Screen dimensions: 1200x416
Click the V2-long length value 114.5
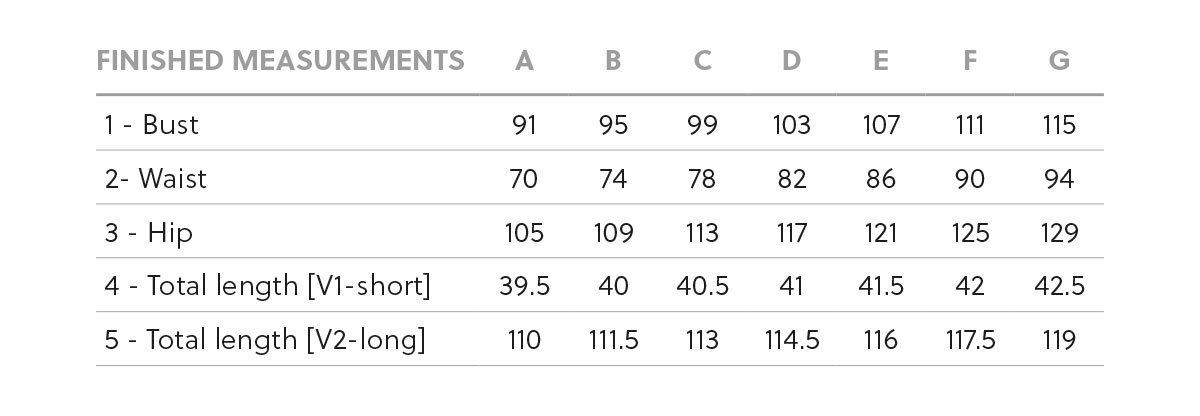[x=792, y=340]
